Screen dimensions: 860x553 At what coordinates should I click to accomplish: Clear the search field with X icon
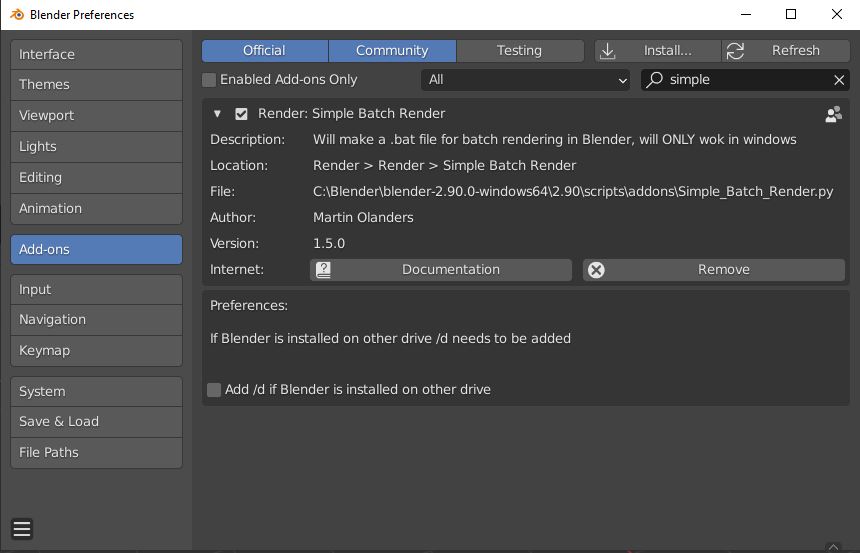[x=839, y=80]
